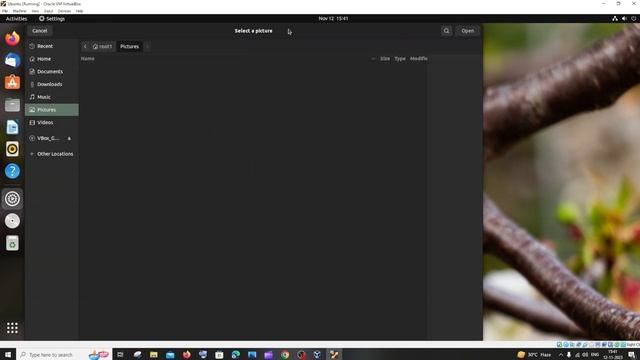Open VirtualBox File menu

[x=5, y=11]
